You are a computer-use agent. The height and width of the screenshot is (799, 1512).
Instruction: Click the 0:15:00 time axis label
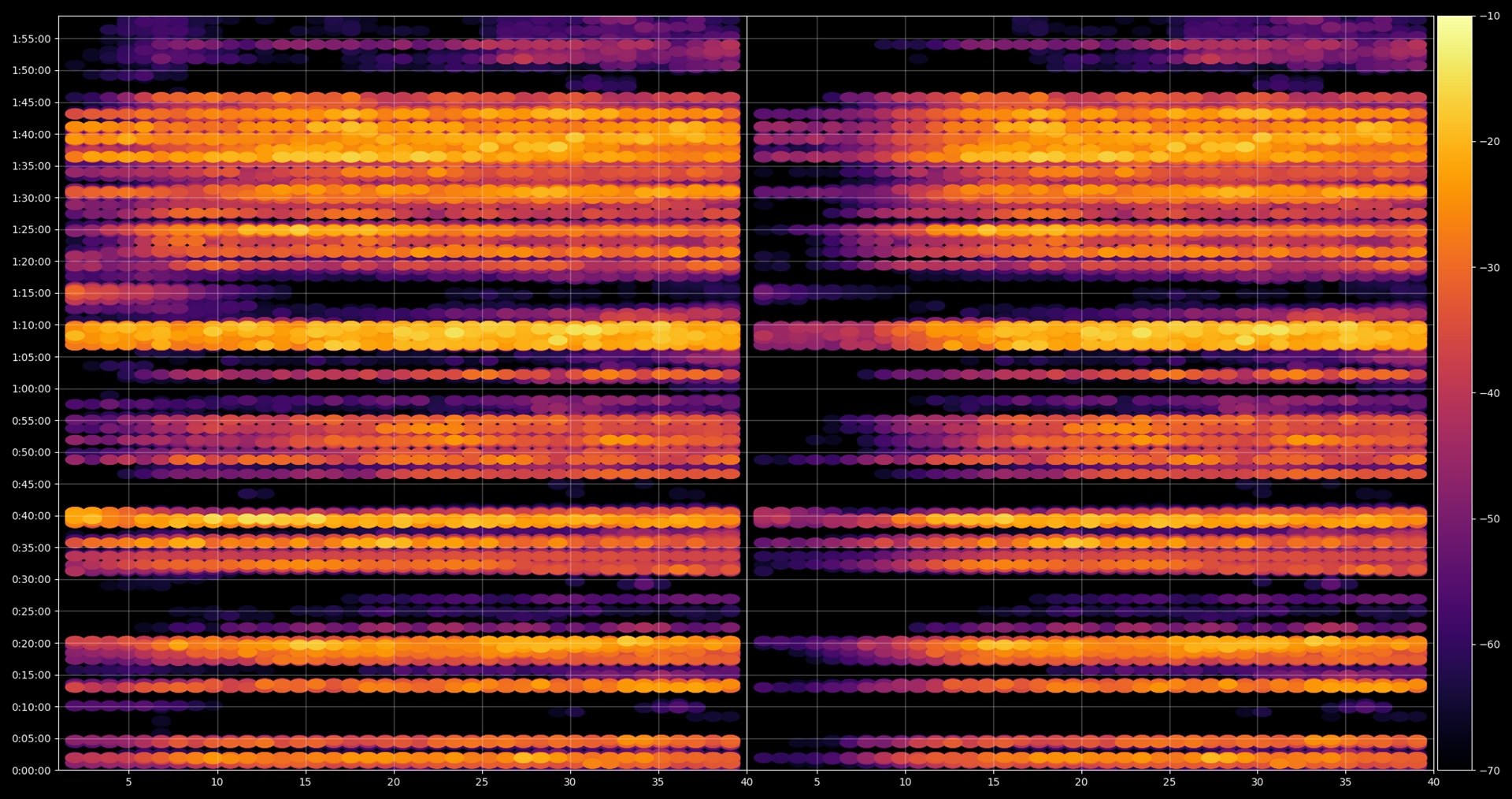click(x=31, y=675)
